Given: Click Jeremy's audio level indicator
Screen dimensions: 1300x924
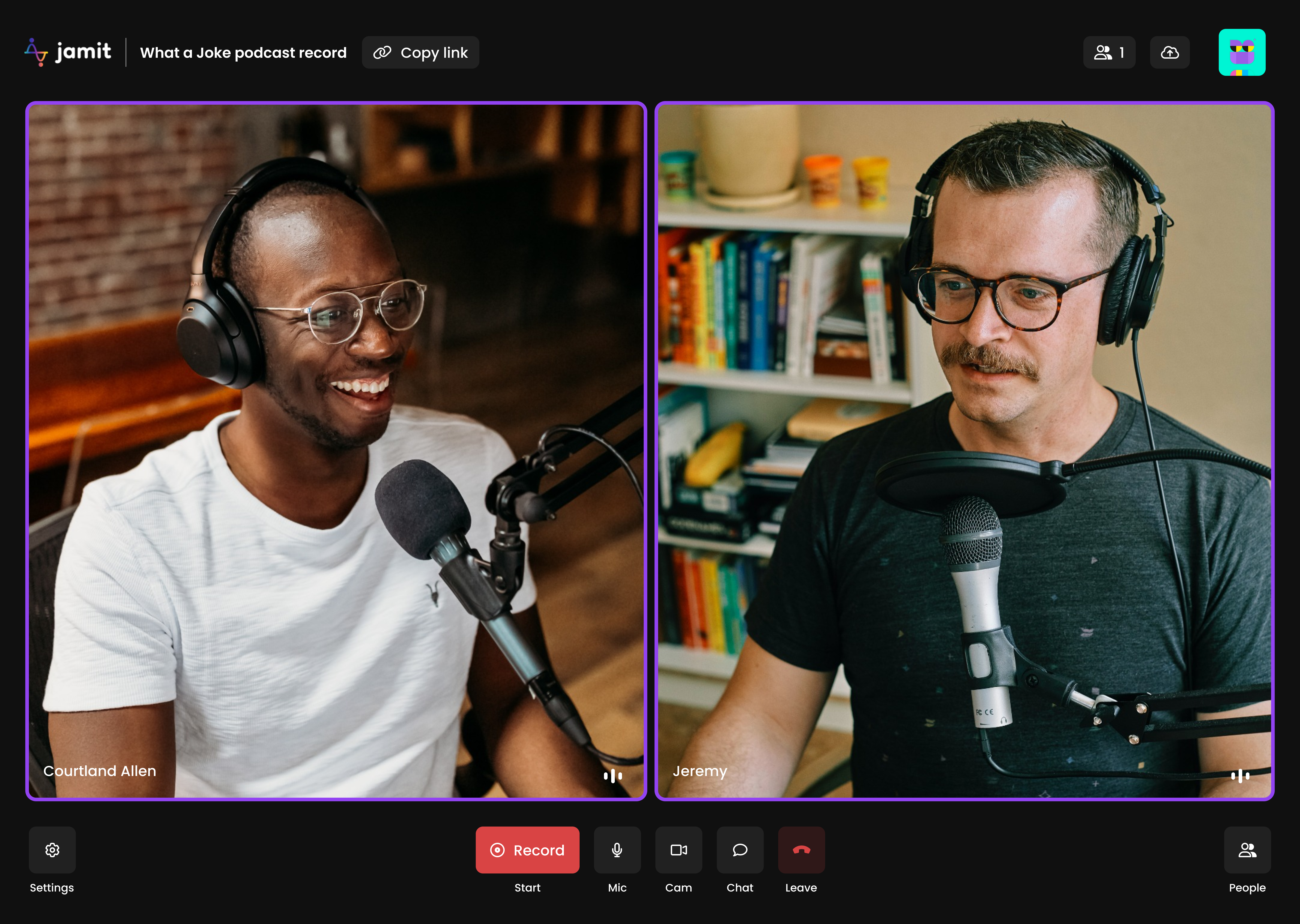Looking at the screenshot, I should [1240, 776].
